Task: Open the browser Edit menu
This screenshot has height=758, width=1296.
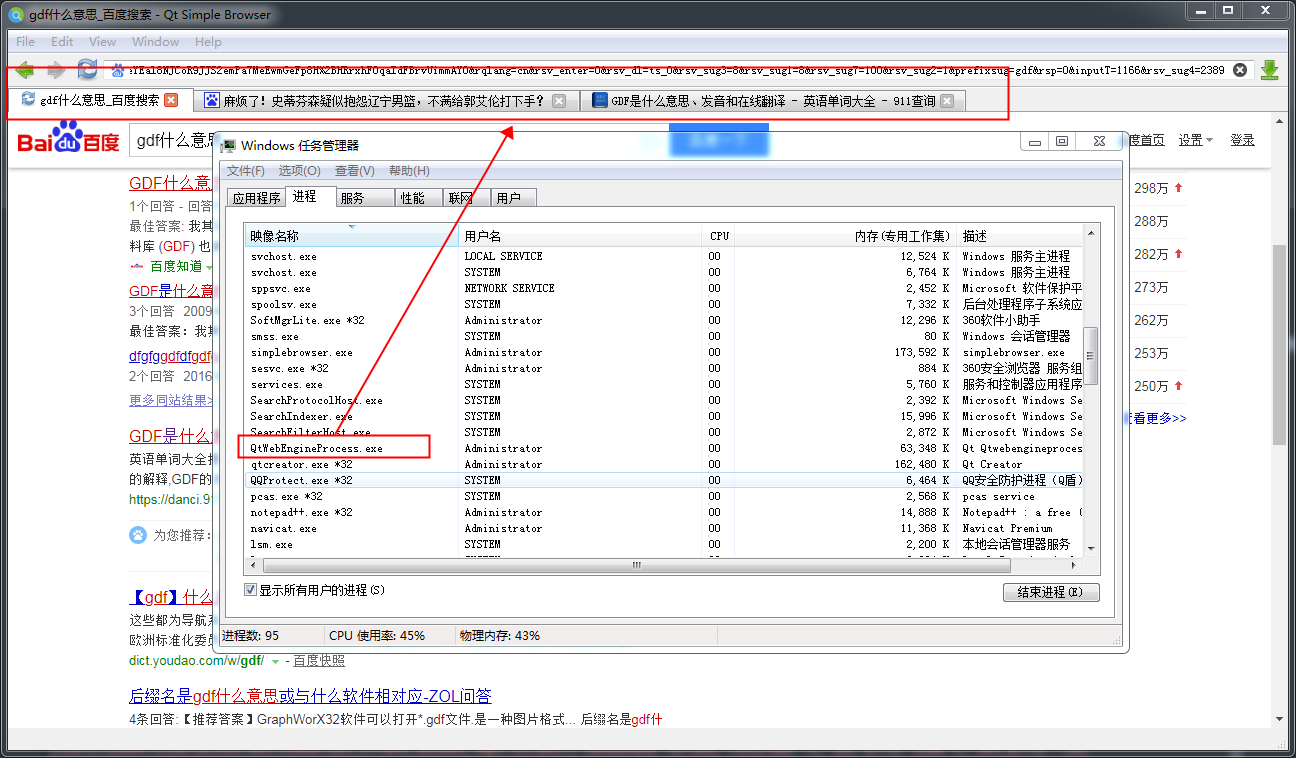Action: [62, 42]
